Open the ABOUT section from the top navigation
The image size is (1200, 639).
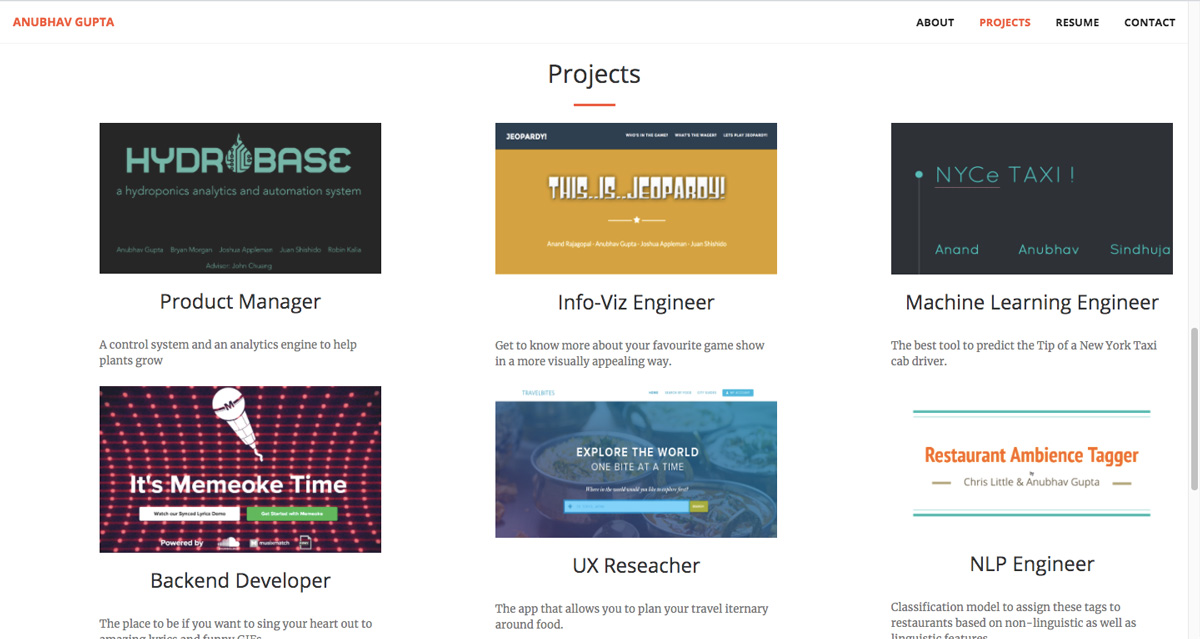point(935,22)
